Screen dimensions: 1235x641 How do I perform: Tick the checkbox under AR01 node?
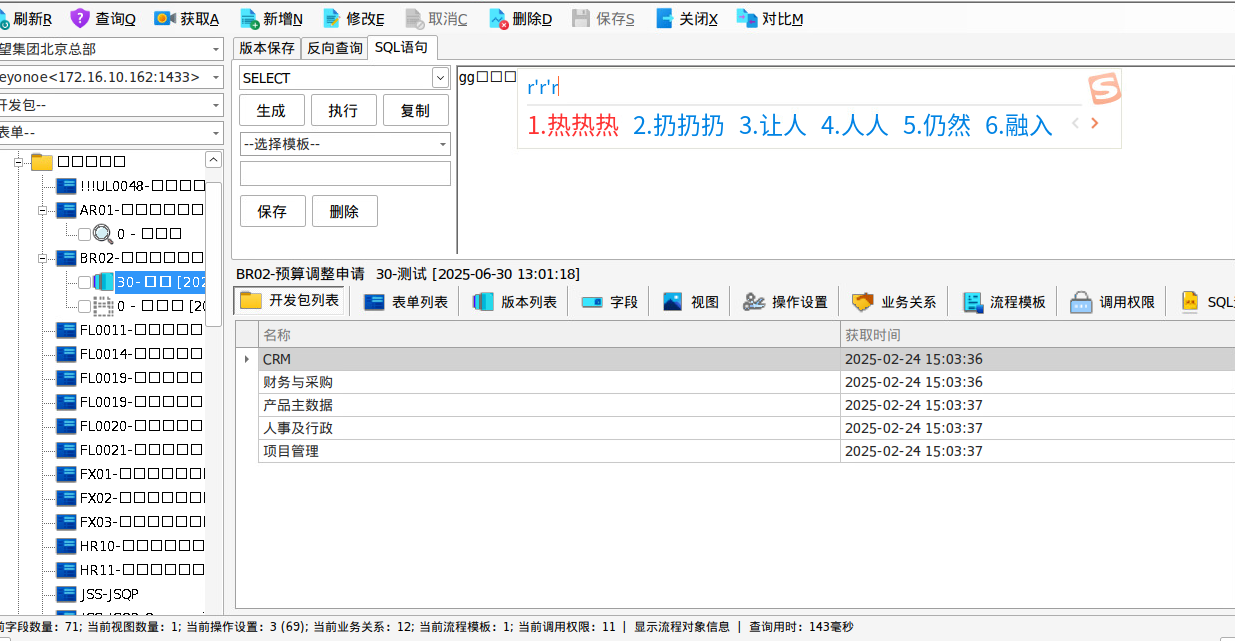tap(85, 234)
